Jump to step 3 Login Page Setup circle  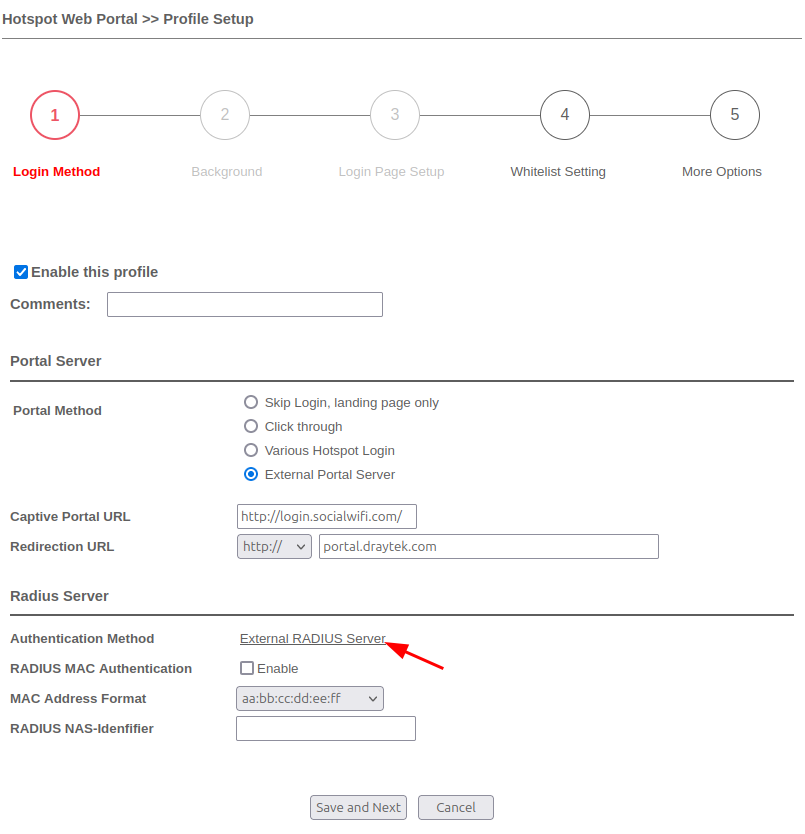pos(395,115)
